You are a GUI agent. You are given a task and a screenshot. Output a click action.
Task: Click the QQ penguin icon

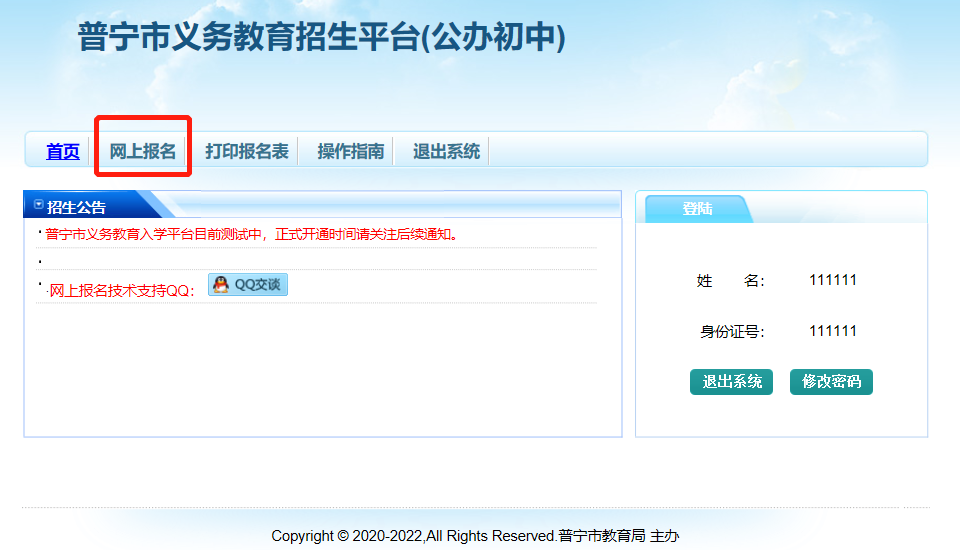pyautogui.click(x=220, y=284)
